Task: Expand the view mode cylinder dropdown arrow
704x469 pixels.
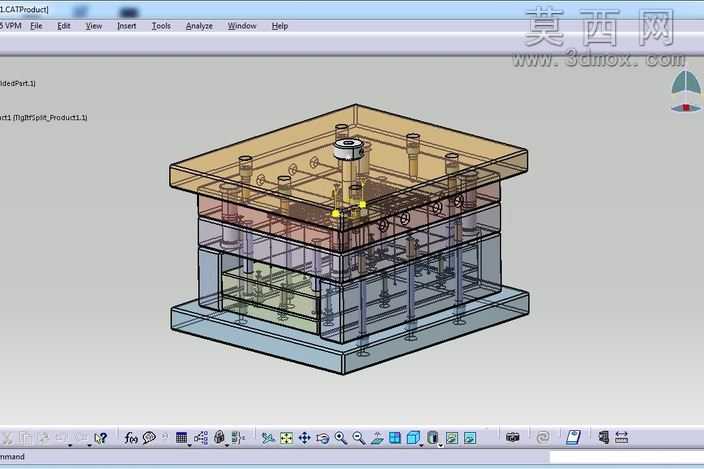Action: [440, 445]
